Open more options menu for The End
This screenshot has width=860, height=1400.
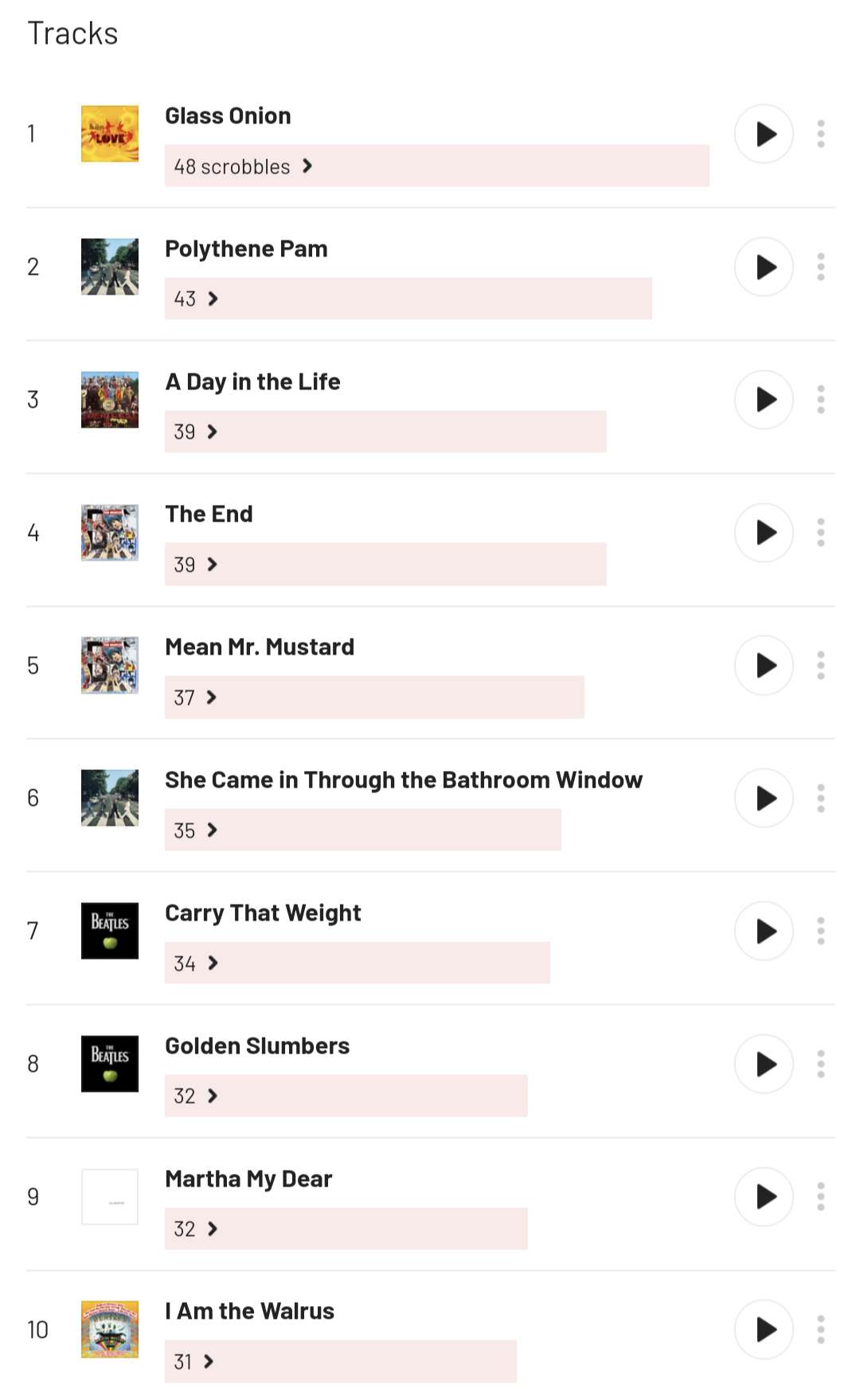tap(821, 532)
